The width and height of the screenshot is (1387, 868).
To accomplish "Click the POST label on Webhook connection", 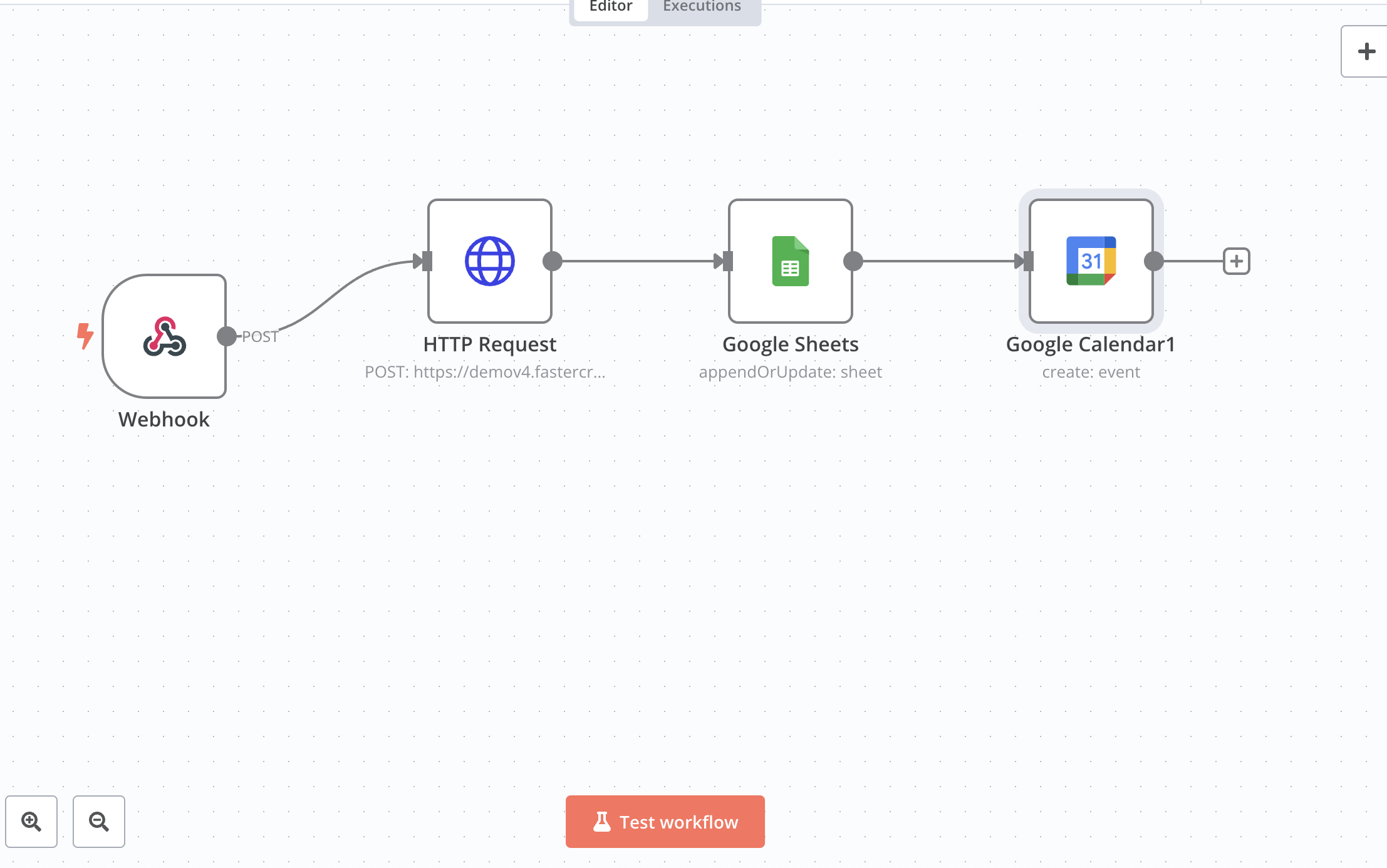I will (260, 337).
